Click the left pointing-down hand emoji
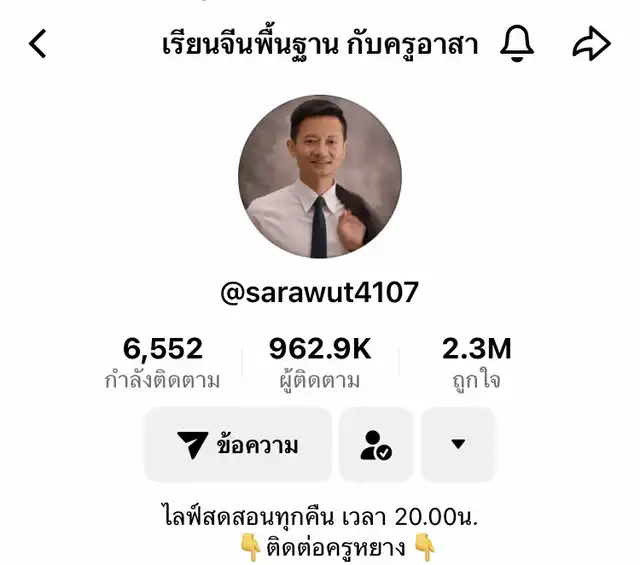 [x=250, y=547]
